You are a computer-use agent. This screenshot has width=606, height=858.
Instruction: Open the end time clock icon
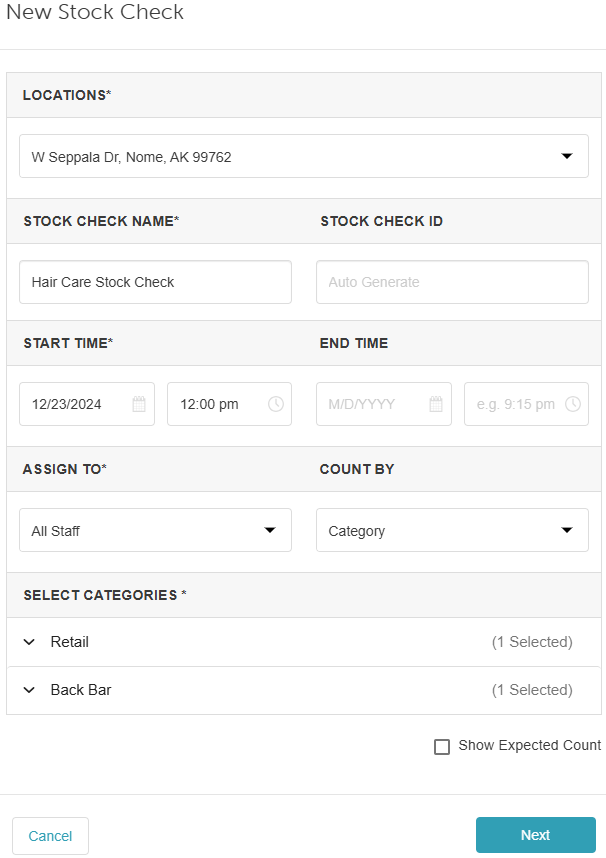[573, 404]
